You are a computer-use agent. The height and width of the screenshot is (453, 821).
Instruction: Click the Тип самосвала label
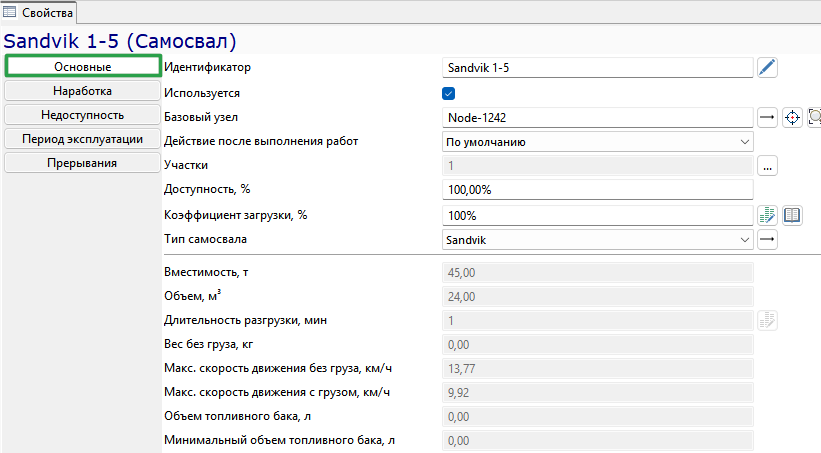(205, 239)
